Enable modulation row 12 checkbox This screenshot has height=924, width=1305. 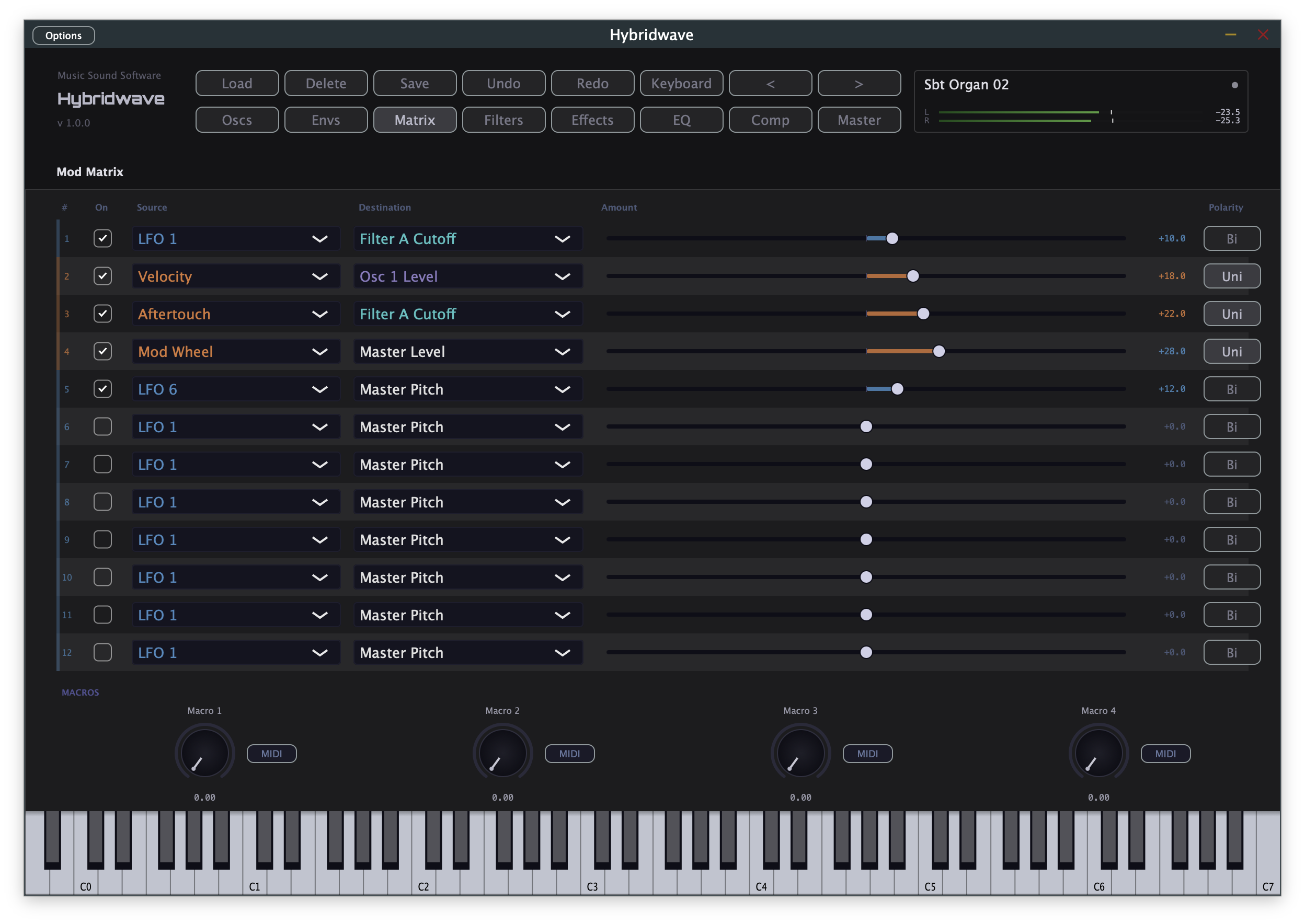(x=102, y=652)
